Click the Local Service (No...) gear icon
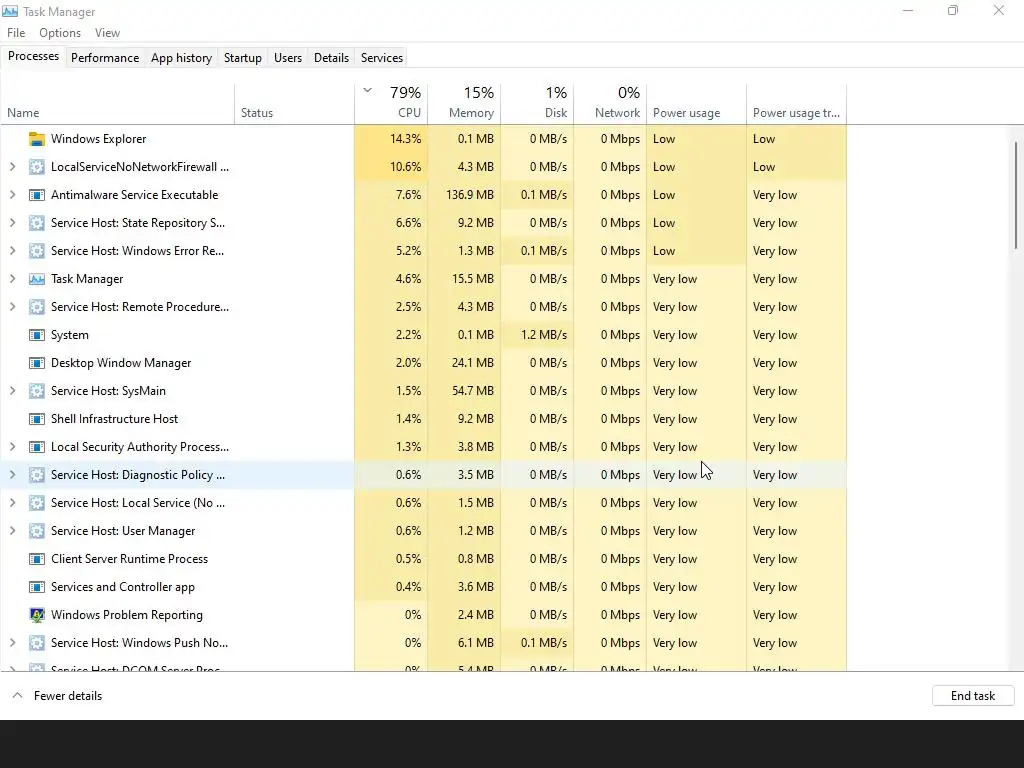 (37, 504)
